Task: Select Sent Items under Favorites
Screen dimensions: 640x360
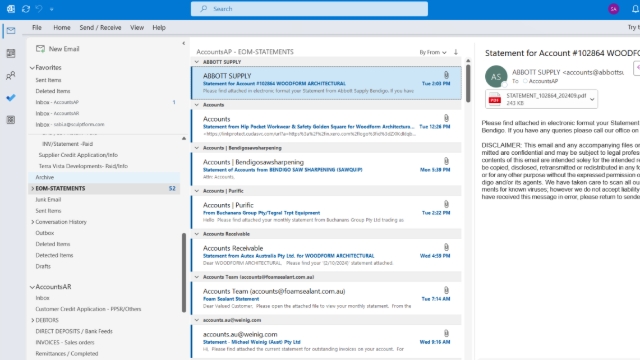Action: tap(48, 80)
